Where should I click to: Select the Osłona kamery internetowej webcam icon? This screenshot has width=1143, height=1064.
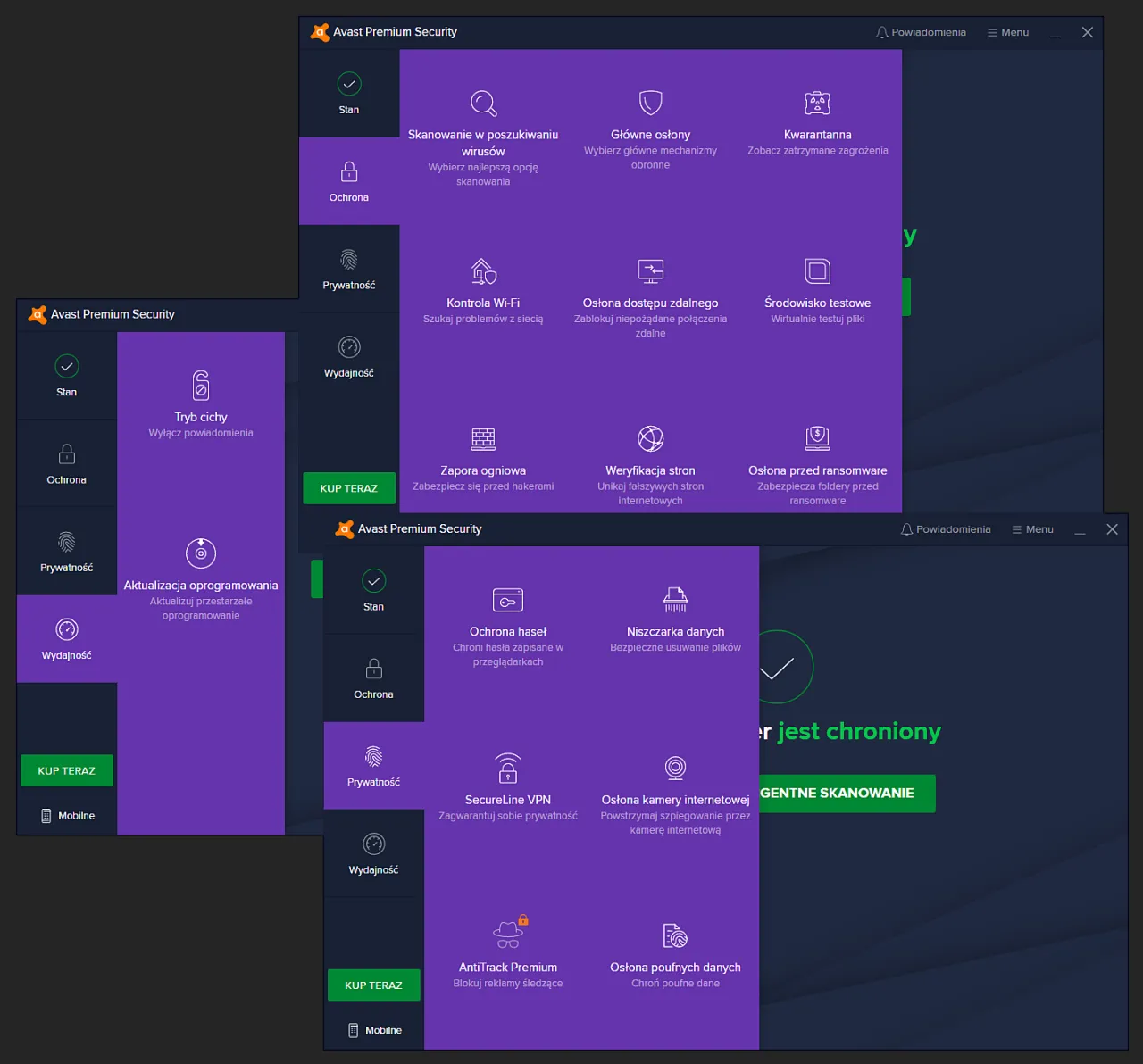(675, 768)
